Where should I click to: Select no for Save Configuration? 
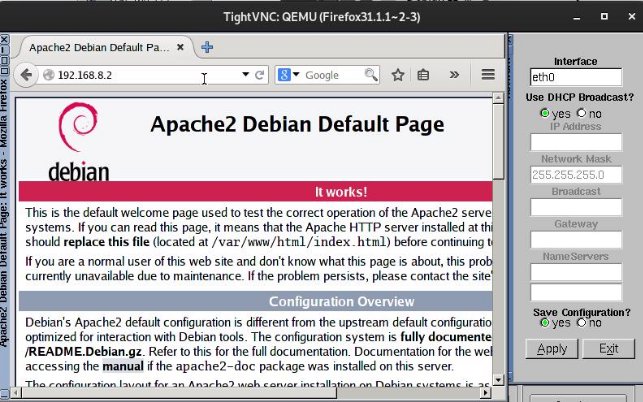pos(581,322)
